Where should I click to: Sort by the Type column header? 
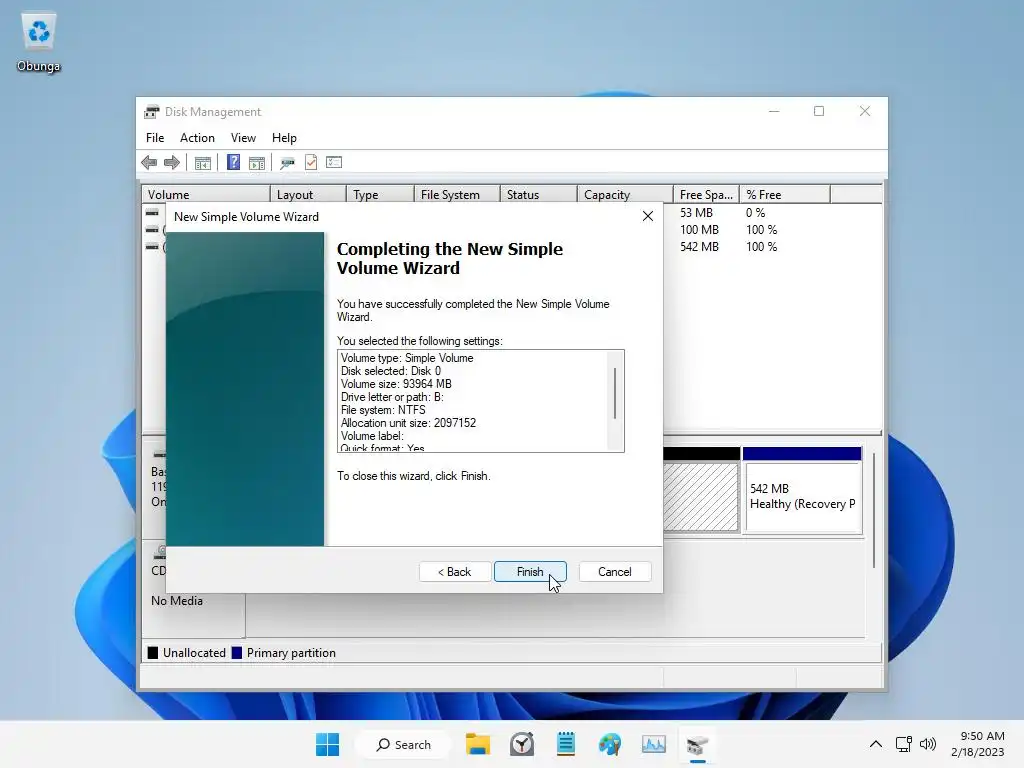(x=380, y=195)
